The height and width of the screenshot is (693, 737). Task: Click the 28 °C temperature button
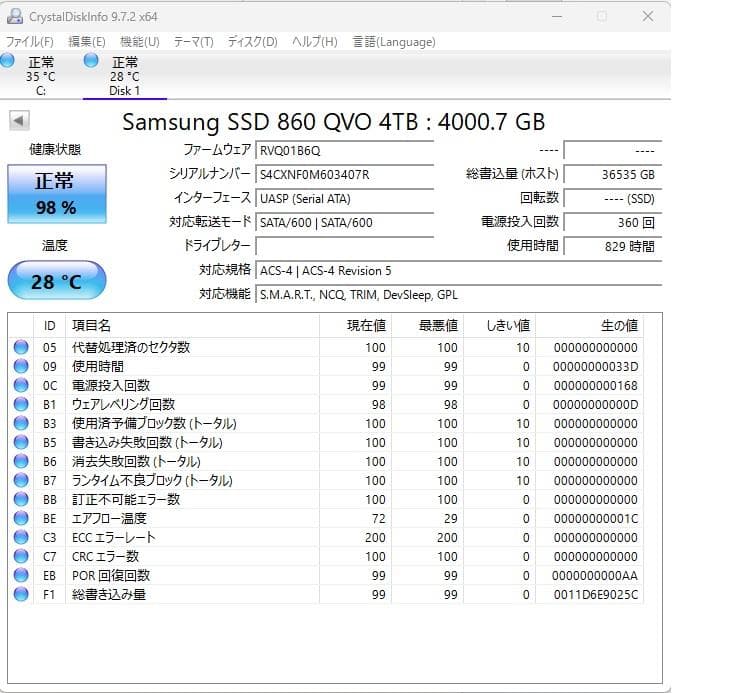pos(57,281)
